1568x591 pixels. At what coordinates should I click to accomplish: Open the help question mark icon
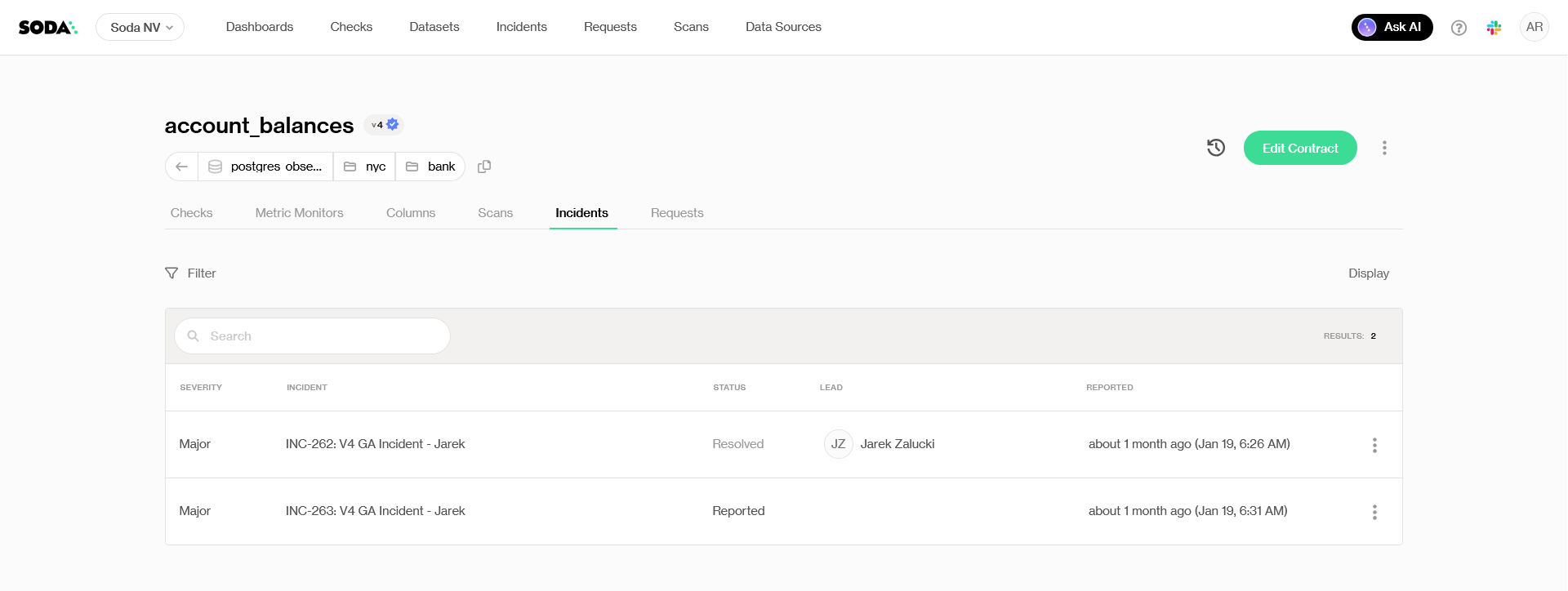pyautogui.click(x=1459, y=28)
